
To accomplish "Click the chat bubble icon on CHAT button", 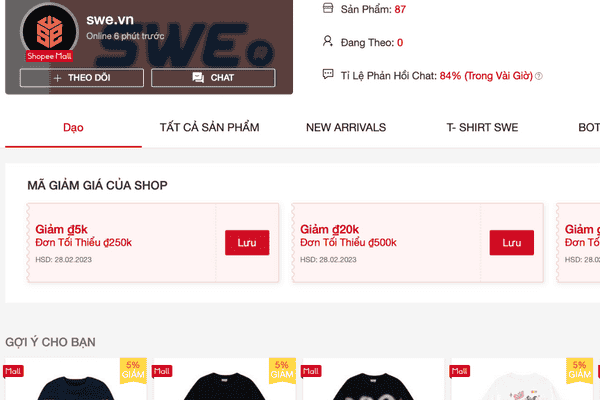I will point(198,78).
